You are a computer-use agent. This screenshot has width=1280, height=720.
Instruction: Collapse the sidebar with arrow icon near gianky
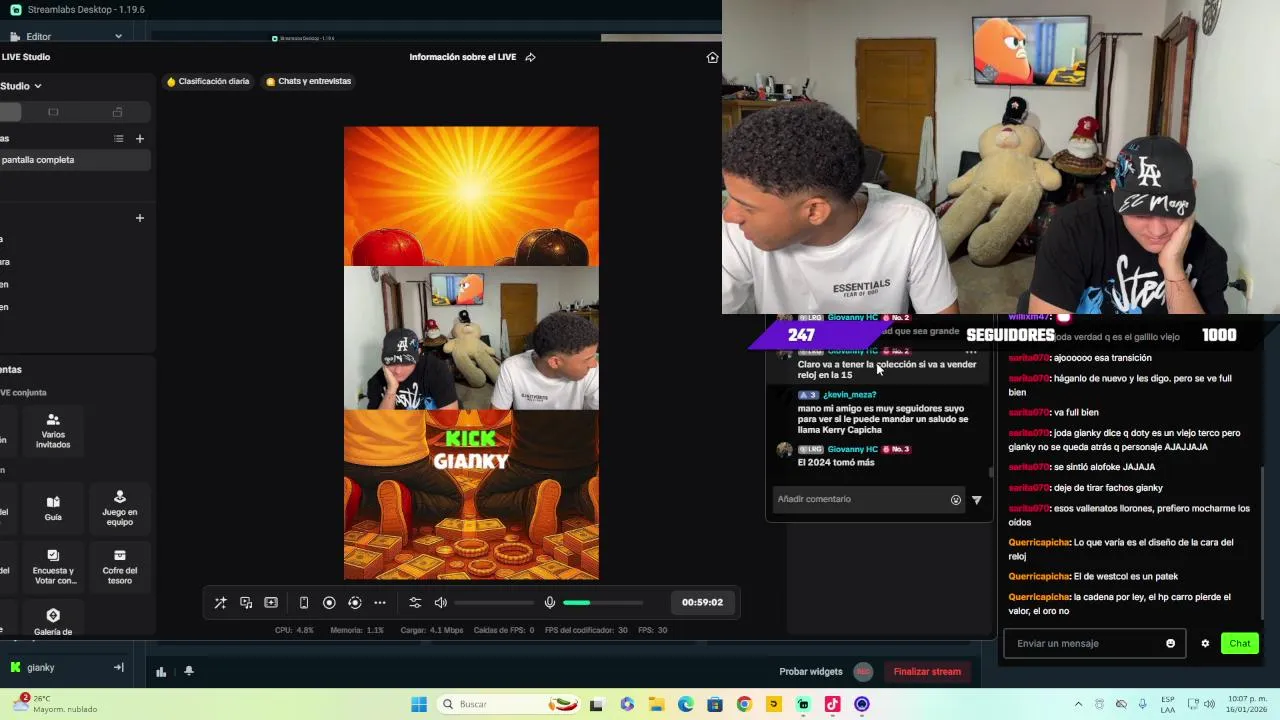118,667
